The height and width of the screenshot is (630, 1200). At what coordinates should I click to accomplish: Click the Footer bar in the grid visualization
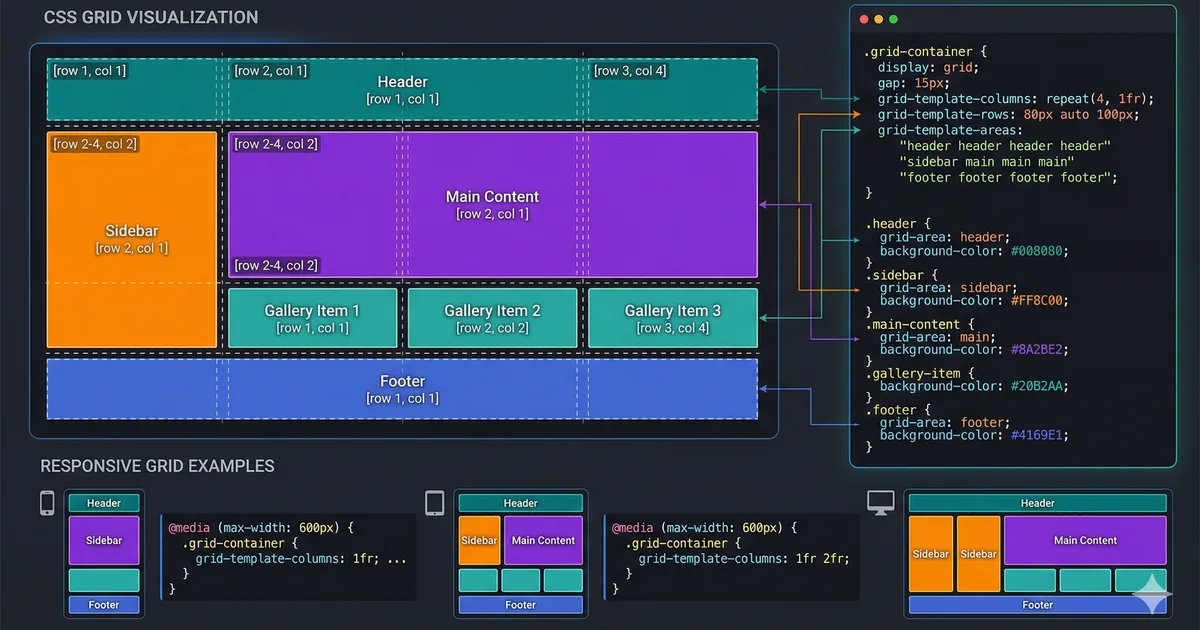pyautogui.click(x=402, y=389)
